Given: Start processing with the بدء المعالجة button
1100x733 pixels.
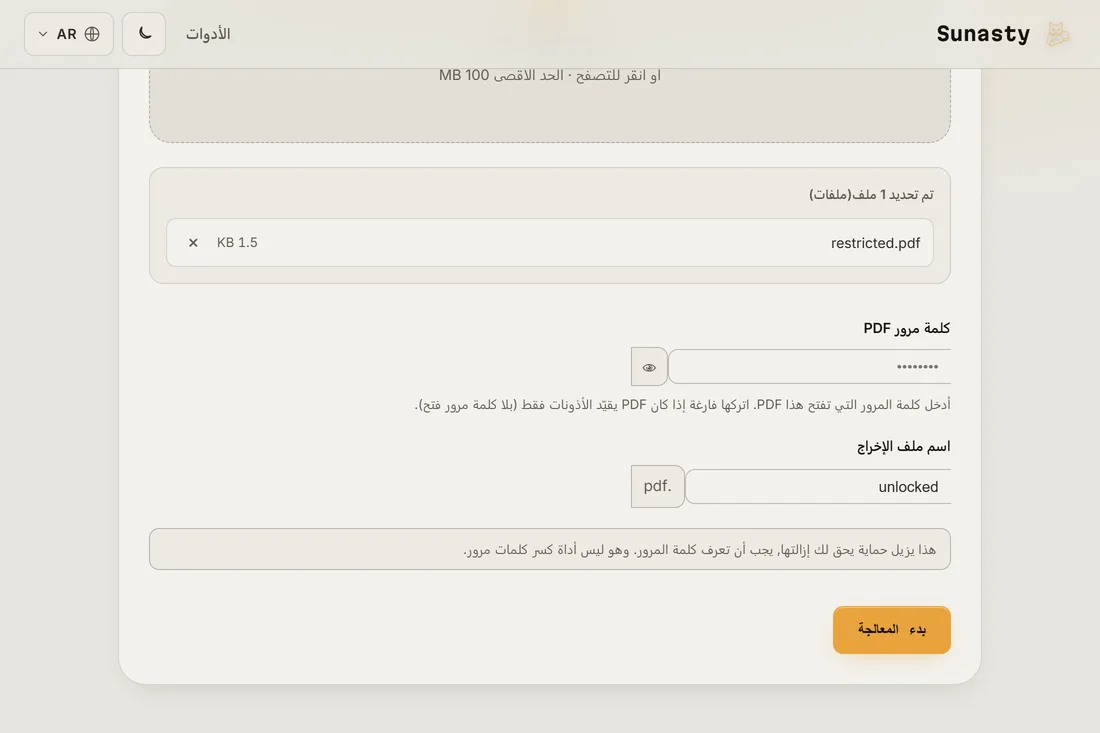Looking at the screenshot, I should click(892, 630).
